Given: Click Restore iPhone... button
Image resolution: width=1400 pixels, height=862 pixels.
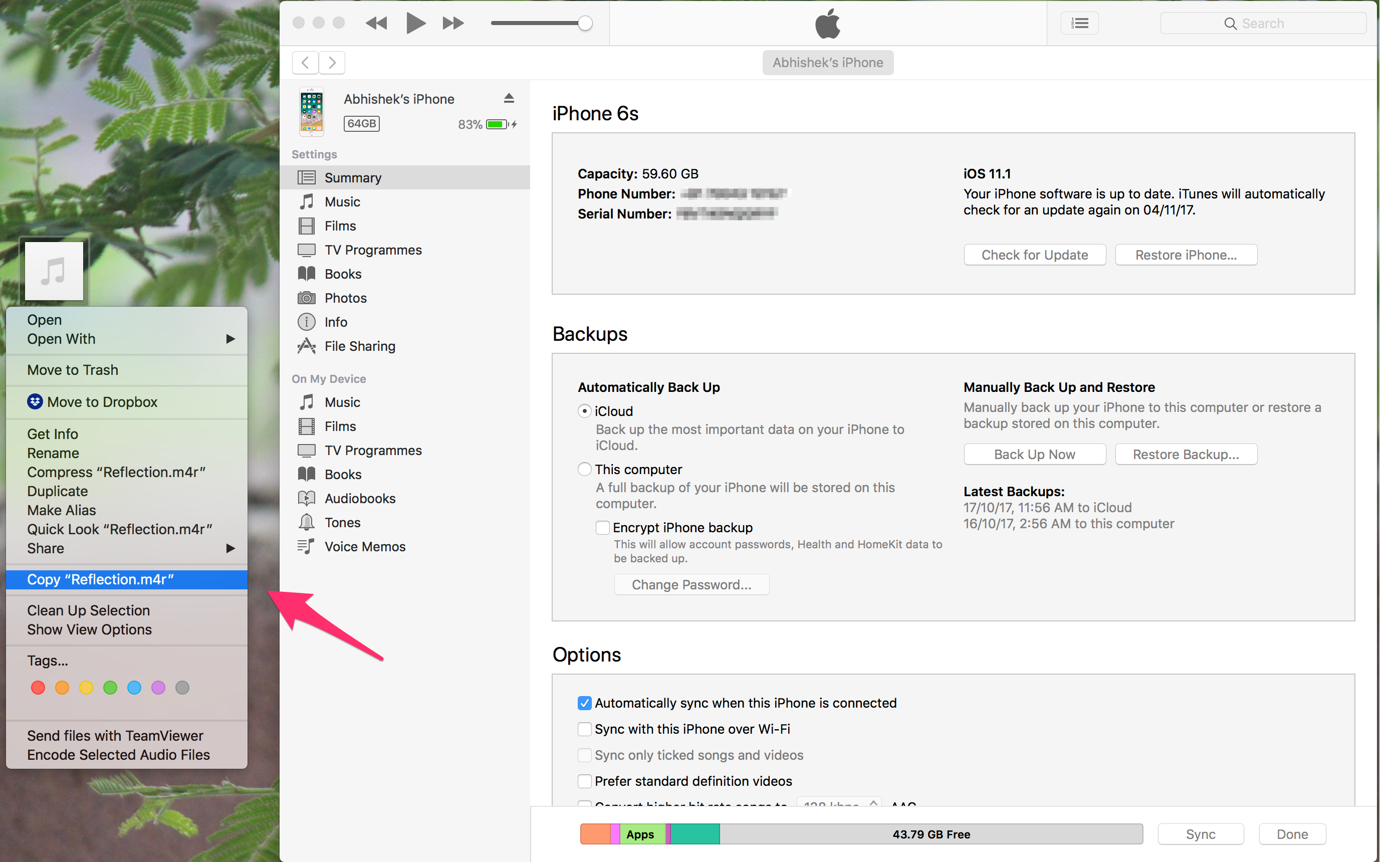Looking at the screenshot, I should 1186,255.
